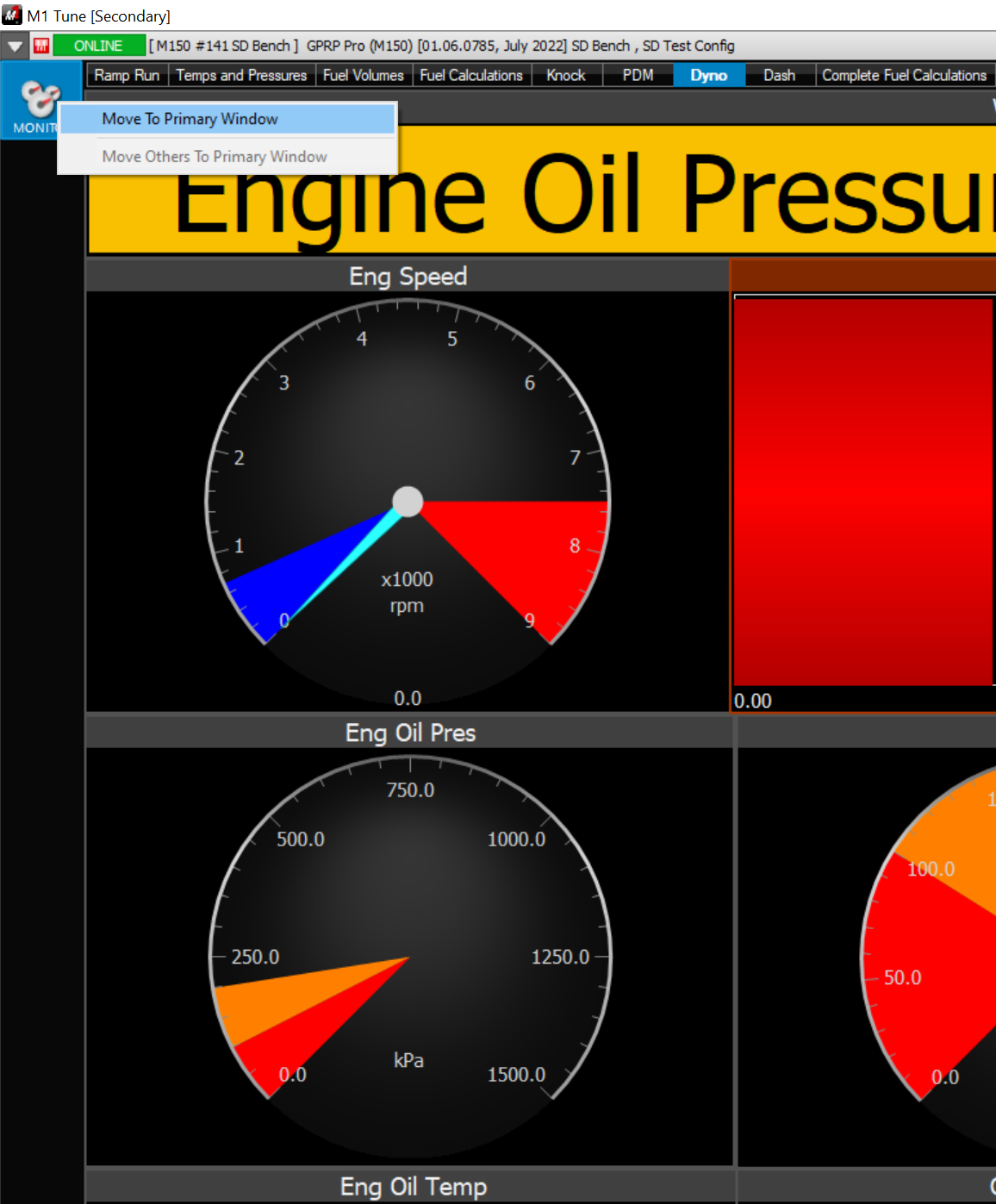Open the Complete Fuel Calculations tab

click(x=904, y=76)
